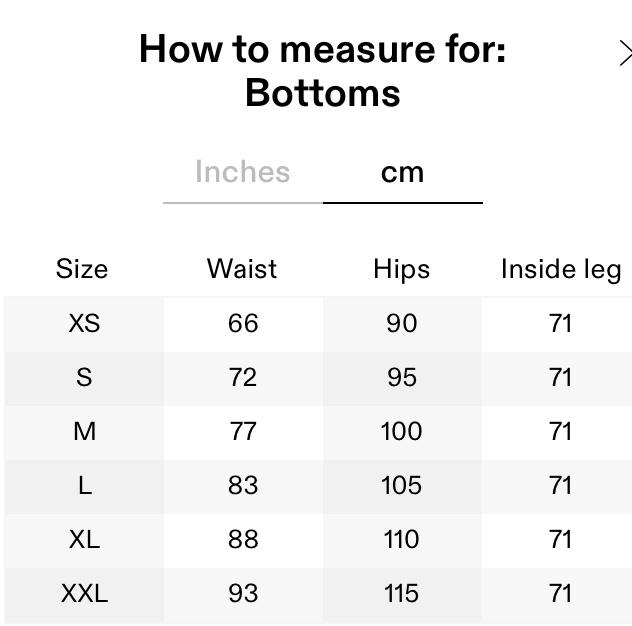This screenshot has width=632, height=626.
Task: Select the M size row label
Action: click(84, 431)
